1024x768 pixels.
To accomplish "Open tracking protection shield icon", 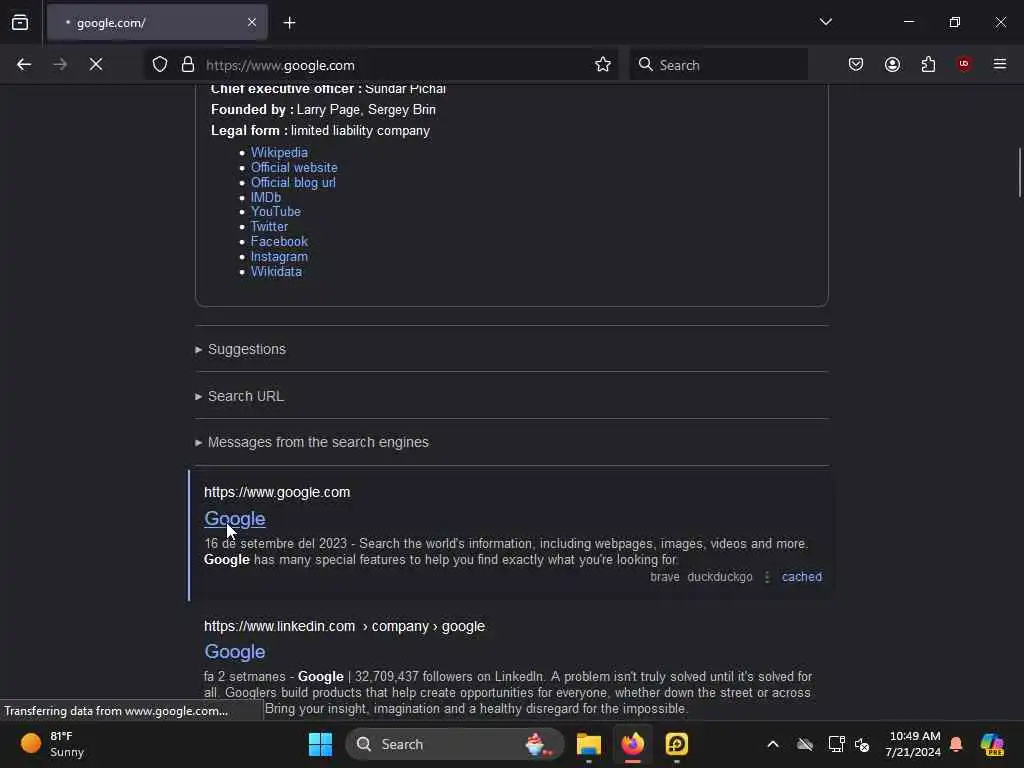I will click(x=160, y=65).
